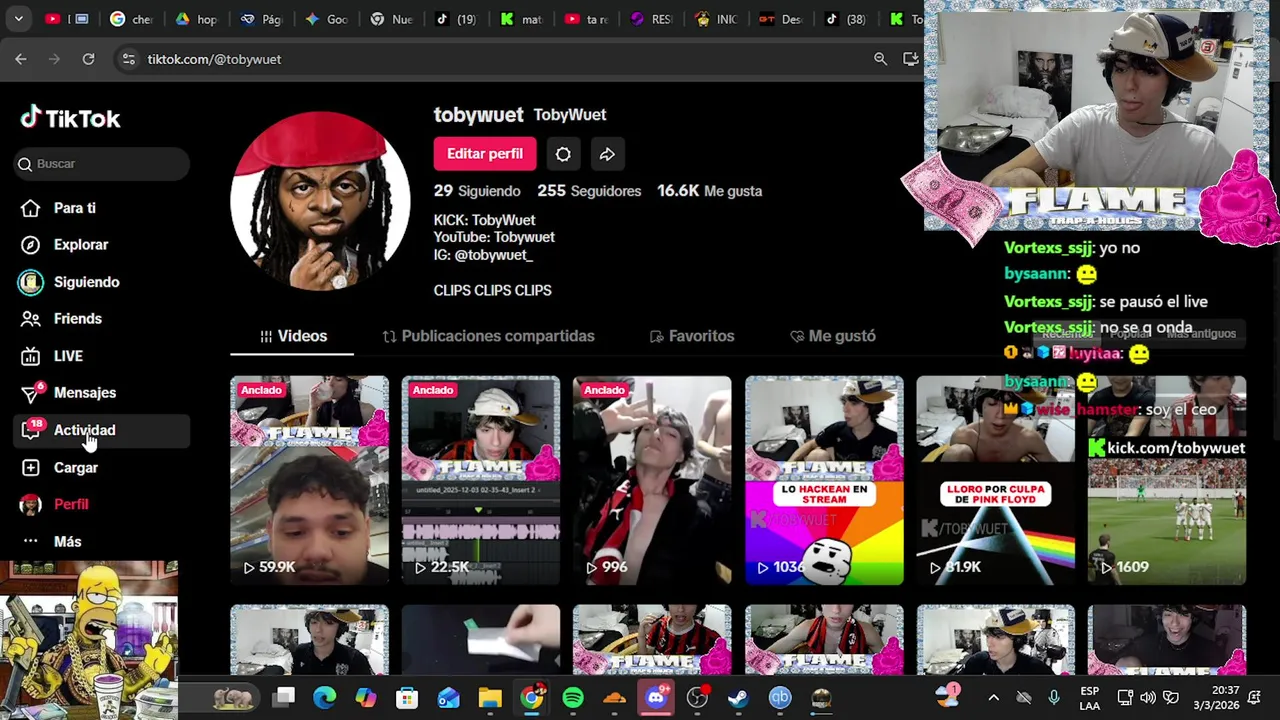
Task: Click the Buscar search field
Action: (102, 164)
